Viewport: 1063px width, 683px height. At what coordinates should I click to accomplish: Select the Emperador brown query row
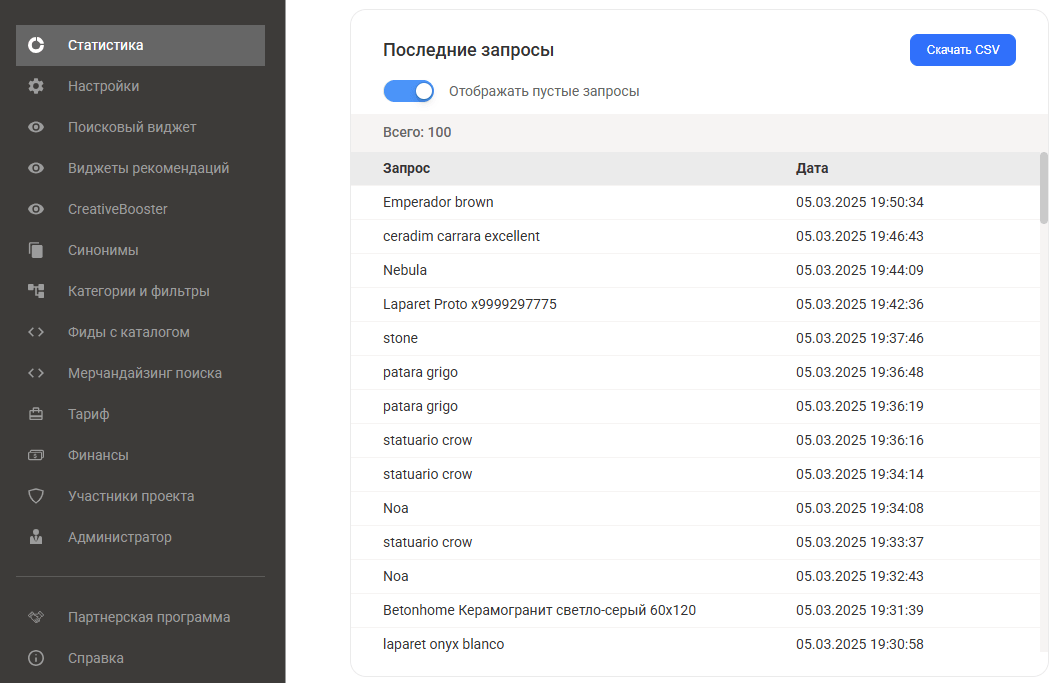coord(695,202)
